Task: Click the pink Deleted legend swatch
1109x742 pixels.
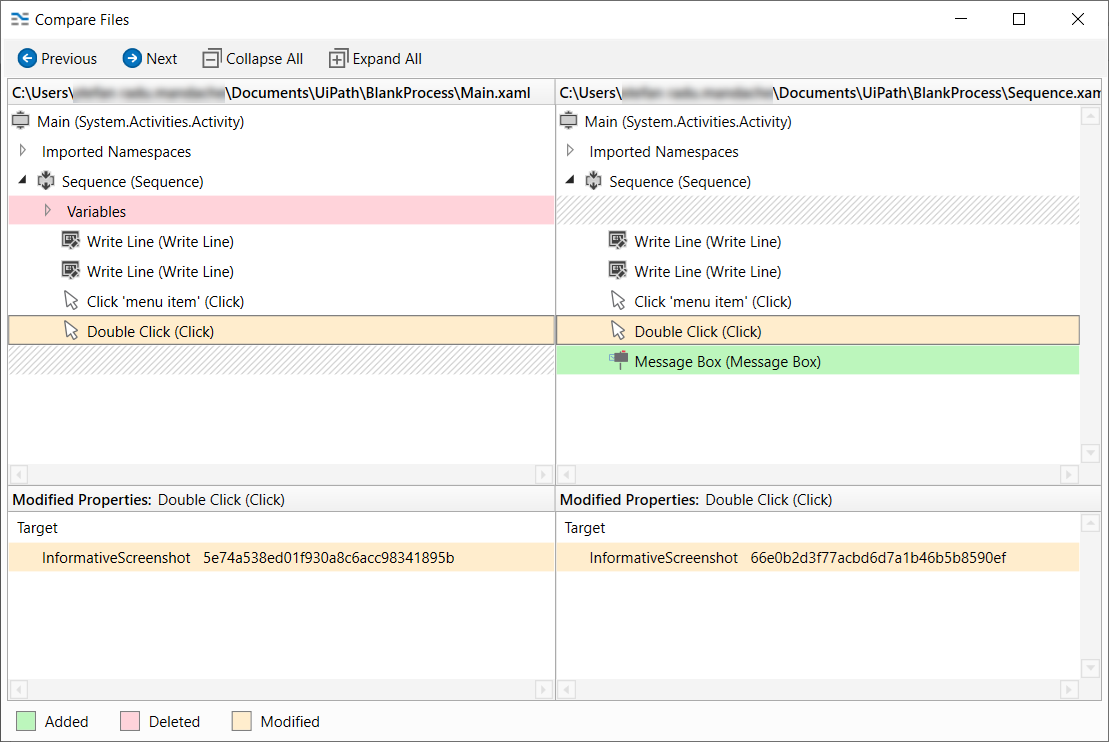Action: (x=129, y=721)
